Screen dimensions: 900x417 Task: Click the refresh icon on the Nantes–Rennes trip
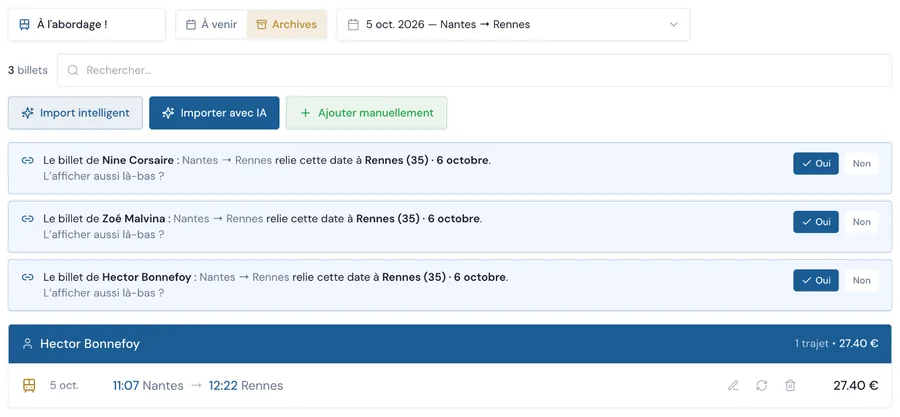click(x=762, y=385)
